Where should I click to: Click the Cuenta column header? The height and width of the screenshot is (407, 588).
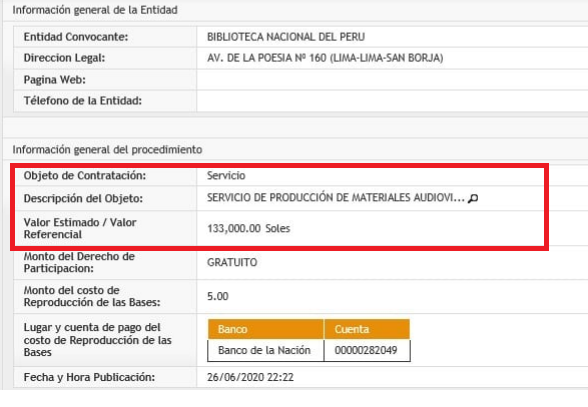(x=367, y=329)
